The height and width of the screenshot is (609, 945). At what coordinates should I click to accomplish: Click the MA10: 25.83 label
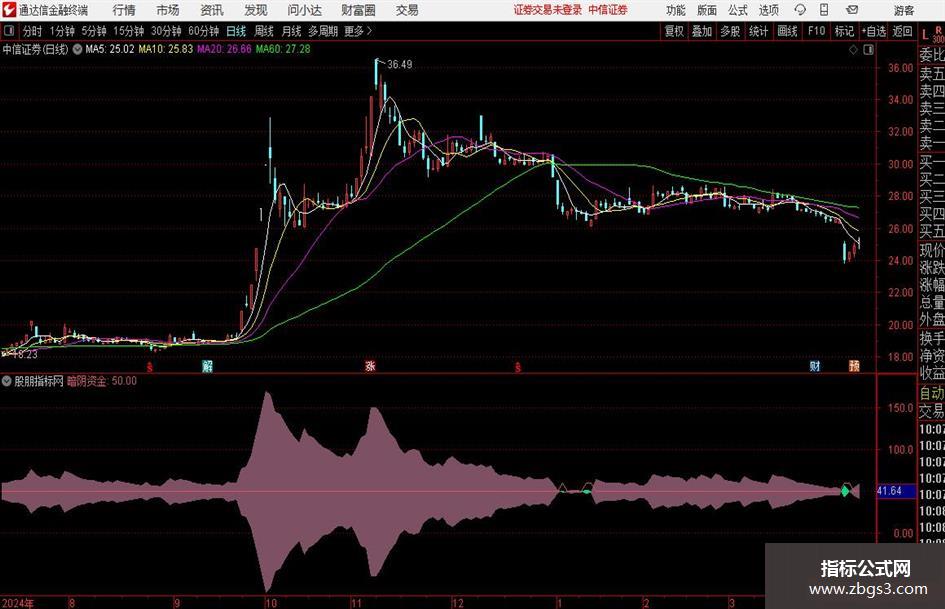[x=166, y=49]
